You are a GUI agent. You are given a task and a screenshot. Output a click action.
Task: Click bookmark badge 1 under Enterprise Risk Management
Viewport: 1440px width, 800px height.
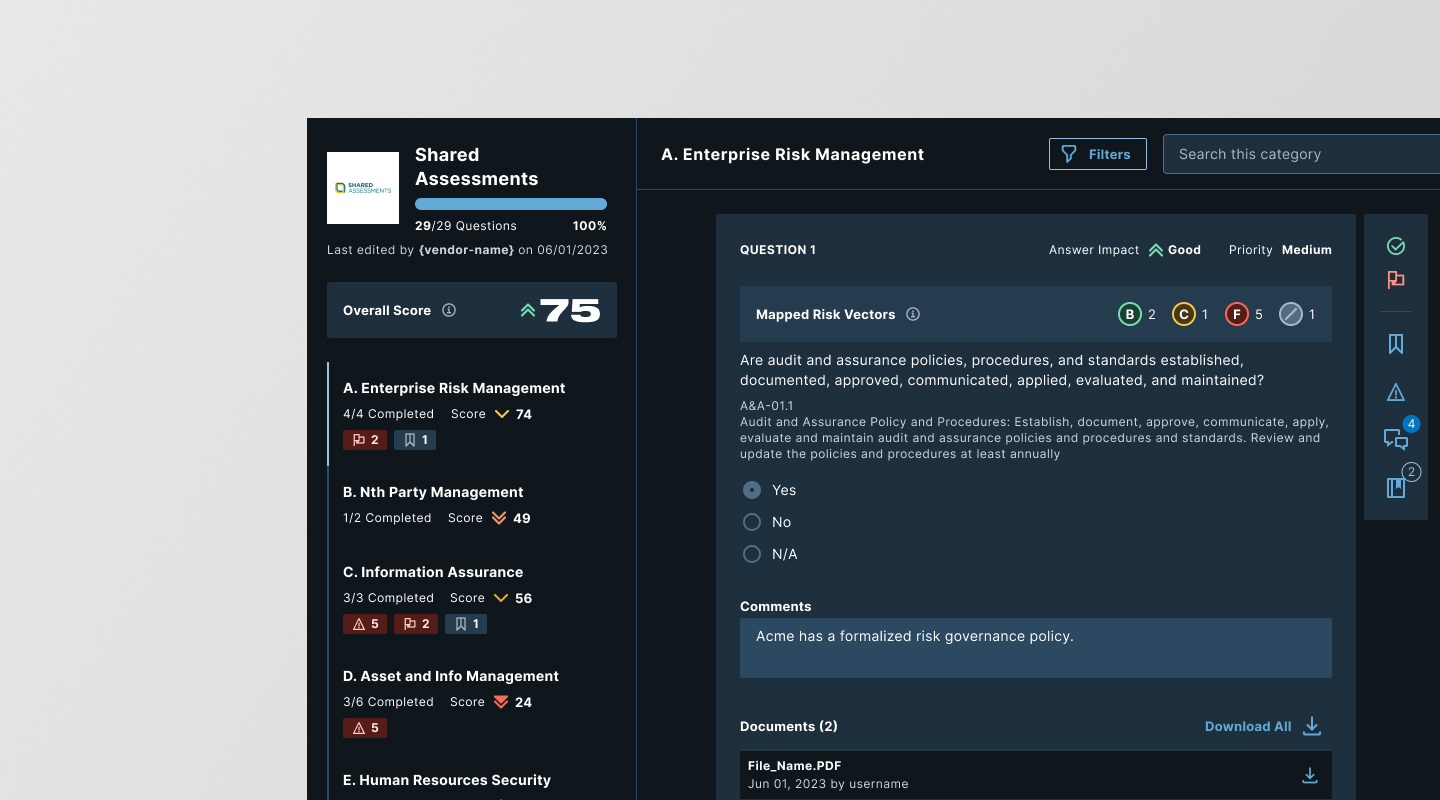[415, 440]
